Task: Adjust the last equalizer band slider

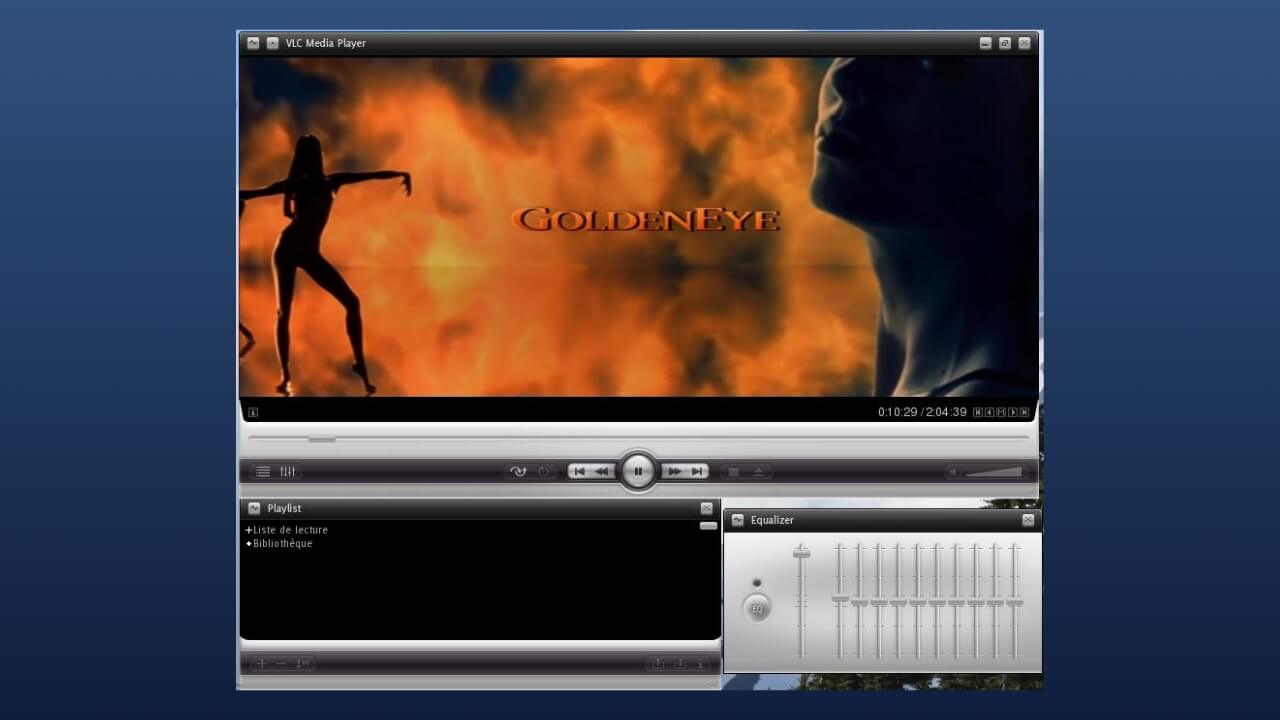Action: point(1015,602)
